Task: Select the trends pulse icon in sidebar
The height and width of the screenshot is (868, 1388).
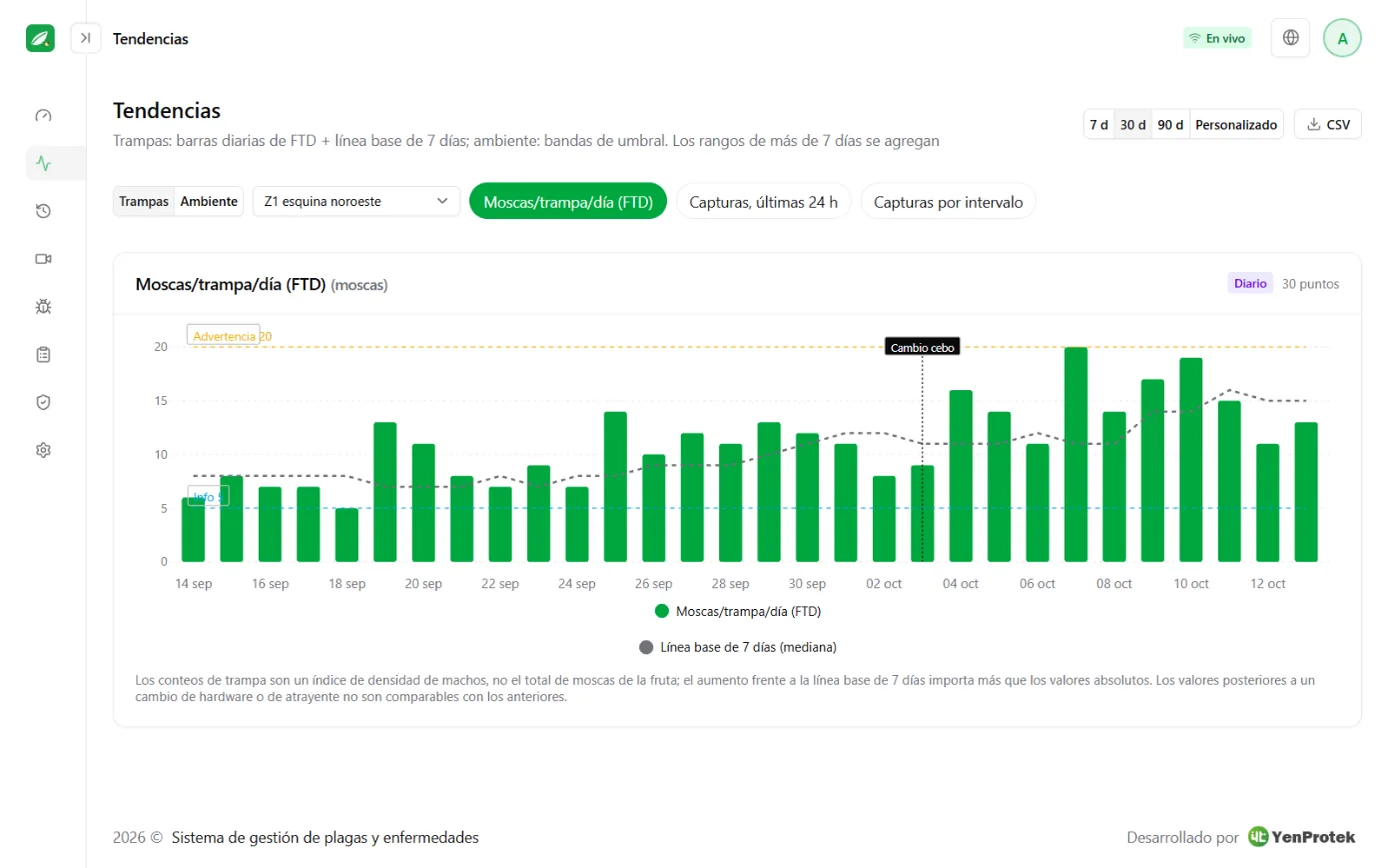Action: point(43,163)
